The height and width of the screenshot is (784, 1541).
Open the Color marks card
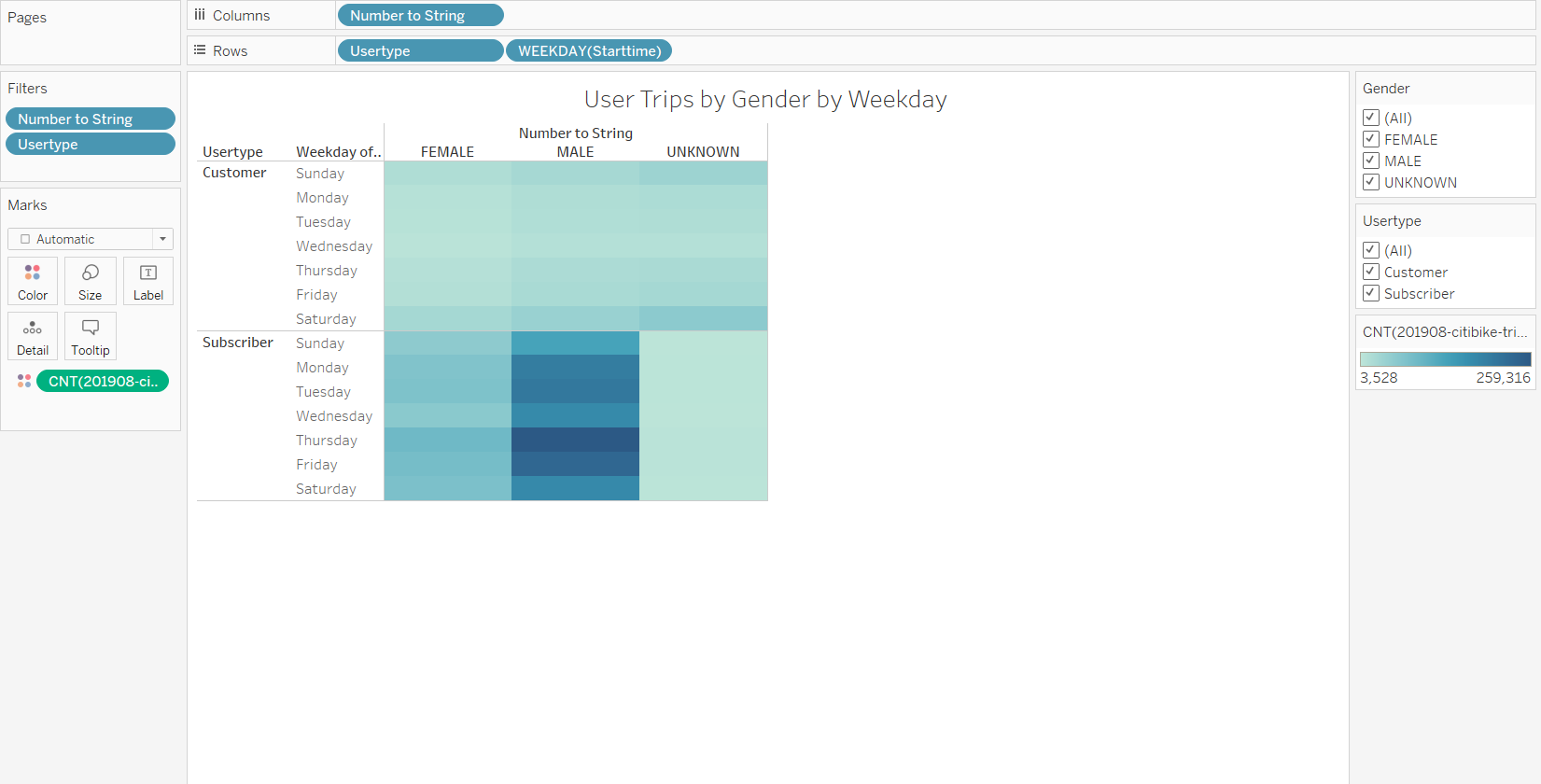coord(33,281)
